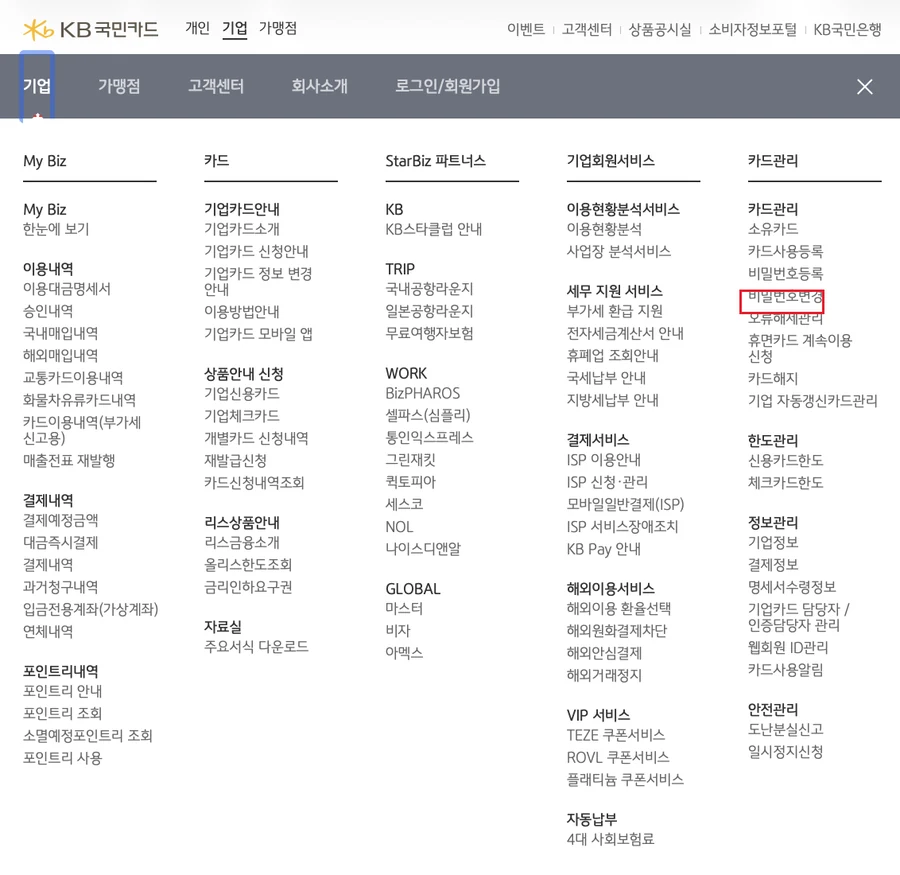Viewport: 900px width, 875px height.
Task: Select the 기업 tab beside the logo
Action: tap(235, 28)
